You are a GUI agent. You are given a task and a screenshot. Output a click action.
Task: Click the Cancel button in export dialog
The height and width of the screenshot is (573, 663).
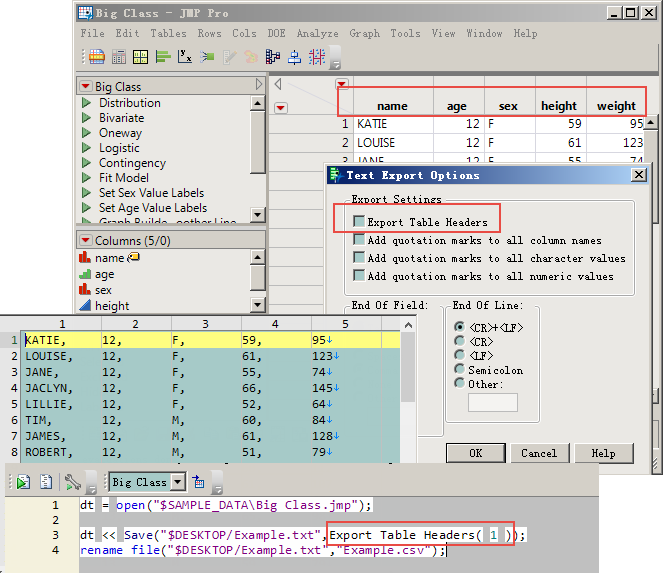click(539, 453)
